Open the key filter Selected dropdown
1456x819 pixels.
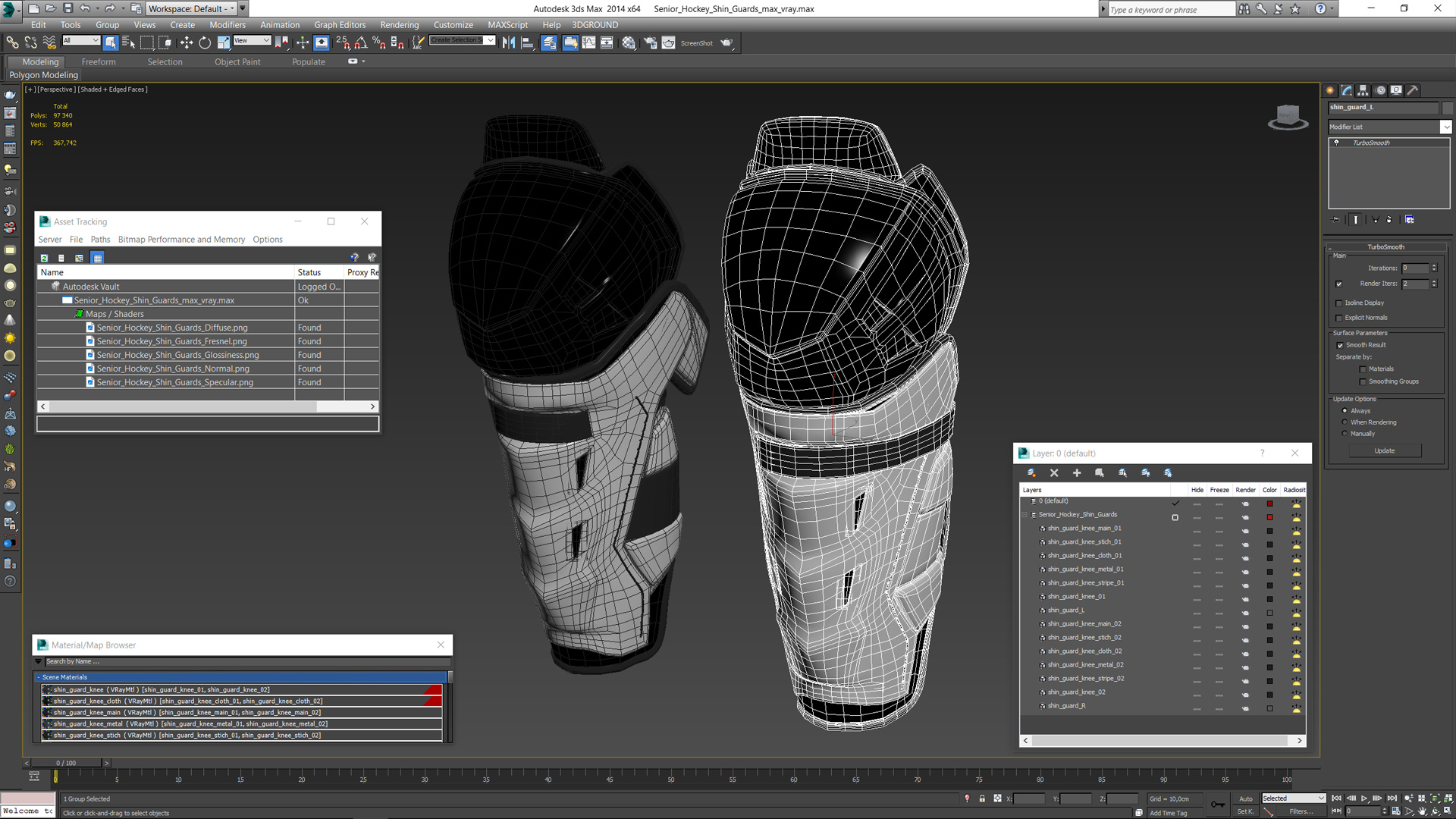[1293, 799]
